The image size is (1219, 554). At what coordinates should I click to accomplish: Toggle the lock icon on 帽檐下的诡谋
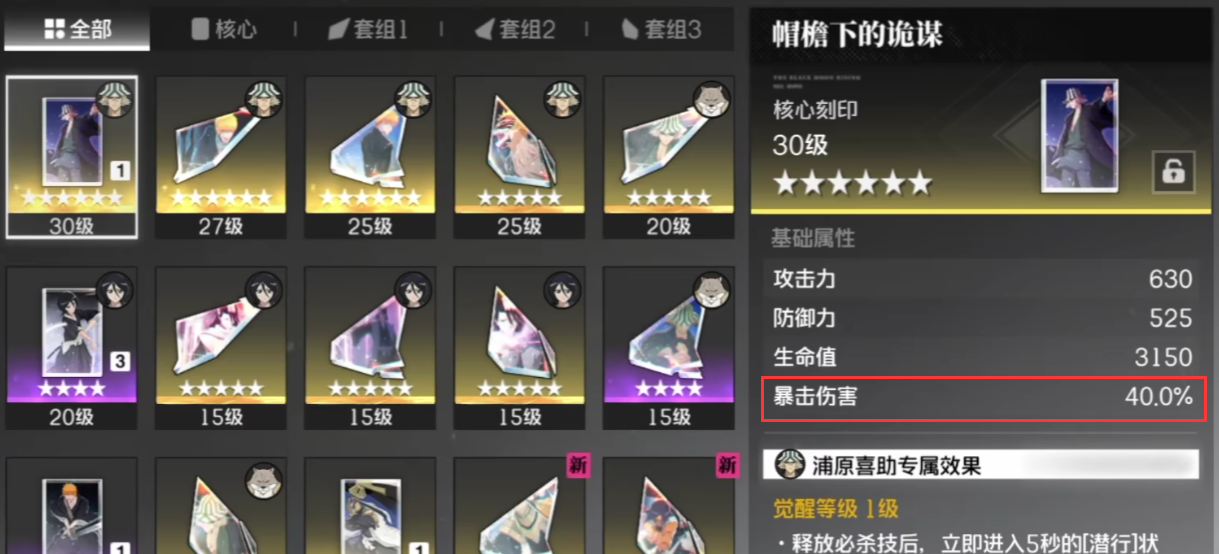click(1173, 171)
